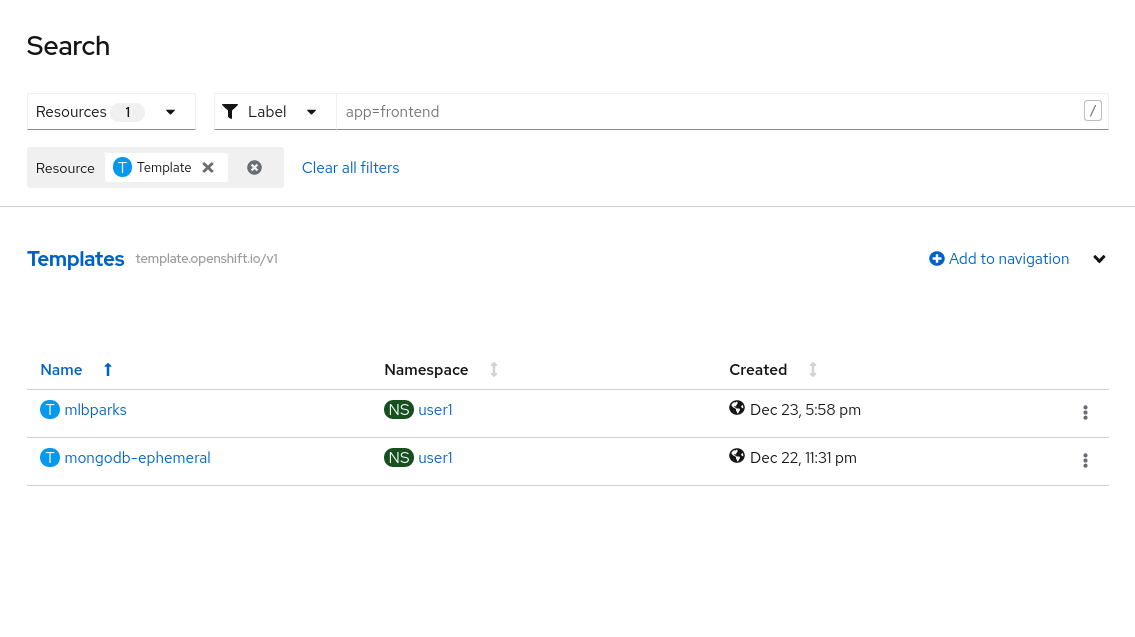Open kebab menu for mlbparks row
This screenshot has width=1135, height=637.
[1085, 412]
